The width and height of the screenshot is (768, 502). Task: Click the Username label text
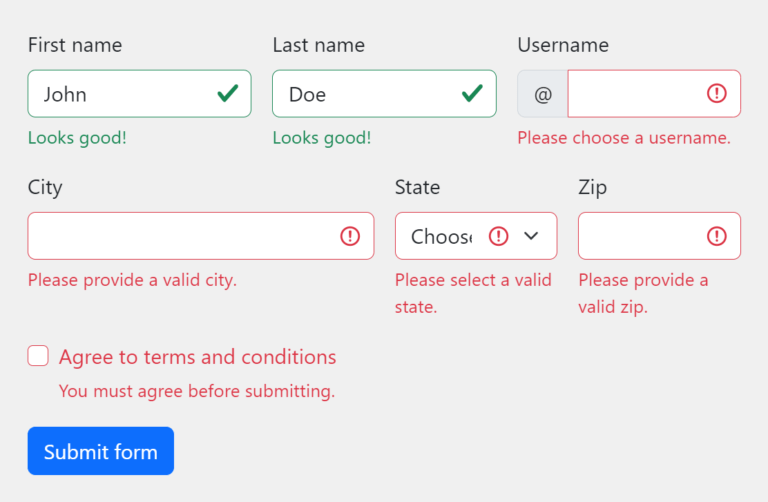point(563,45)
